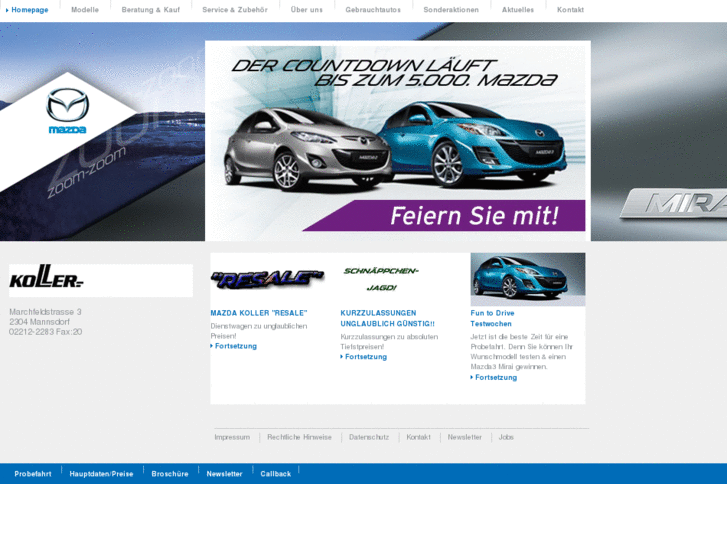Open the Modelle menu
The width and height of the screenshot is (727, 545).
coord(85,10)
